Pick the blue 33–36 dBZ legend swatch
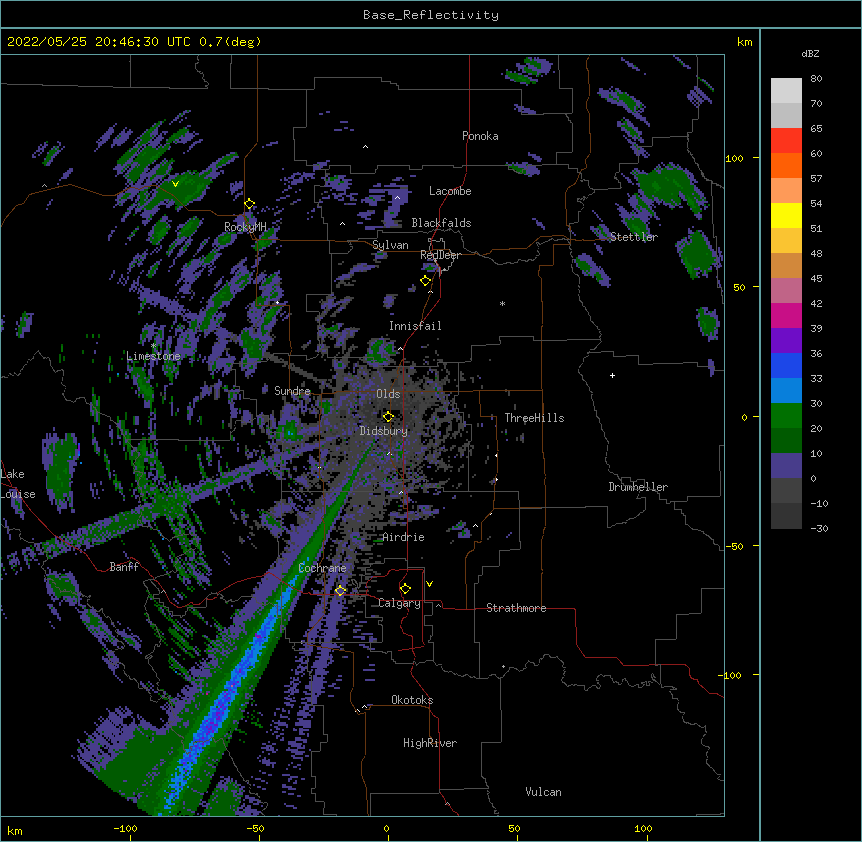Image resolution: width=862 pixels, height=842 pixels. point(786,365)
